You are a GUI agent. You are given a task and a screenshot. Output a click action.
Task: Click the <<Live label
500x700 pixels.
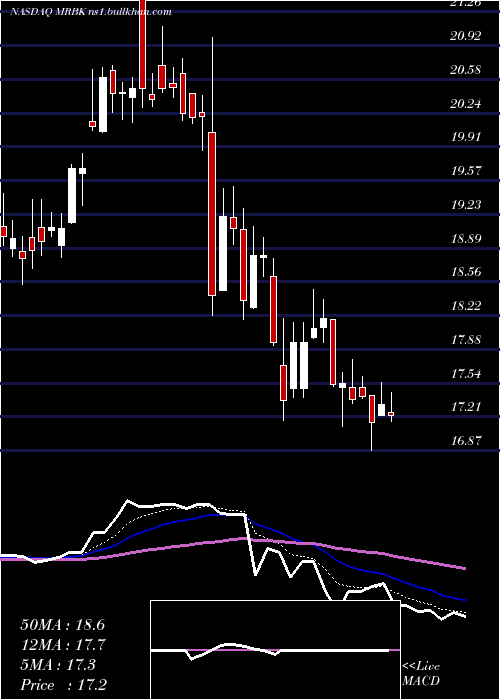point(421,667)
